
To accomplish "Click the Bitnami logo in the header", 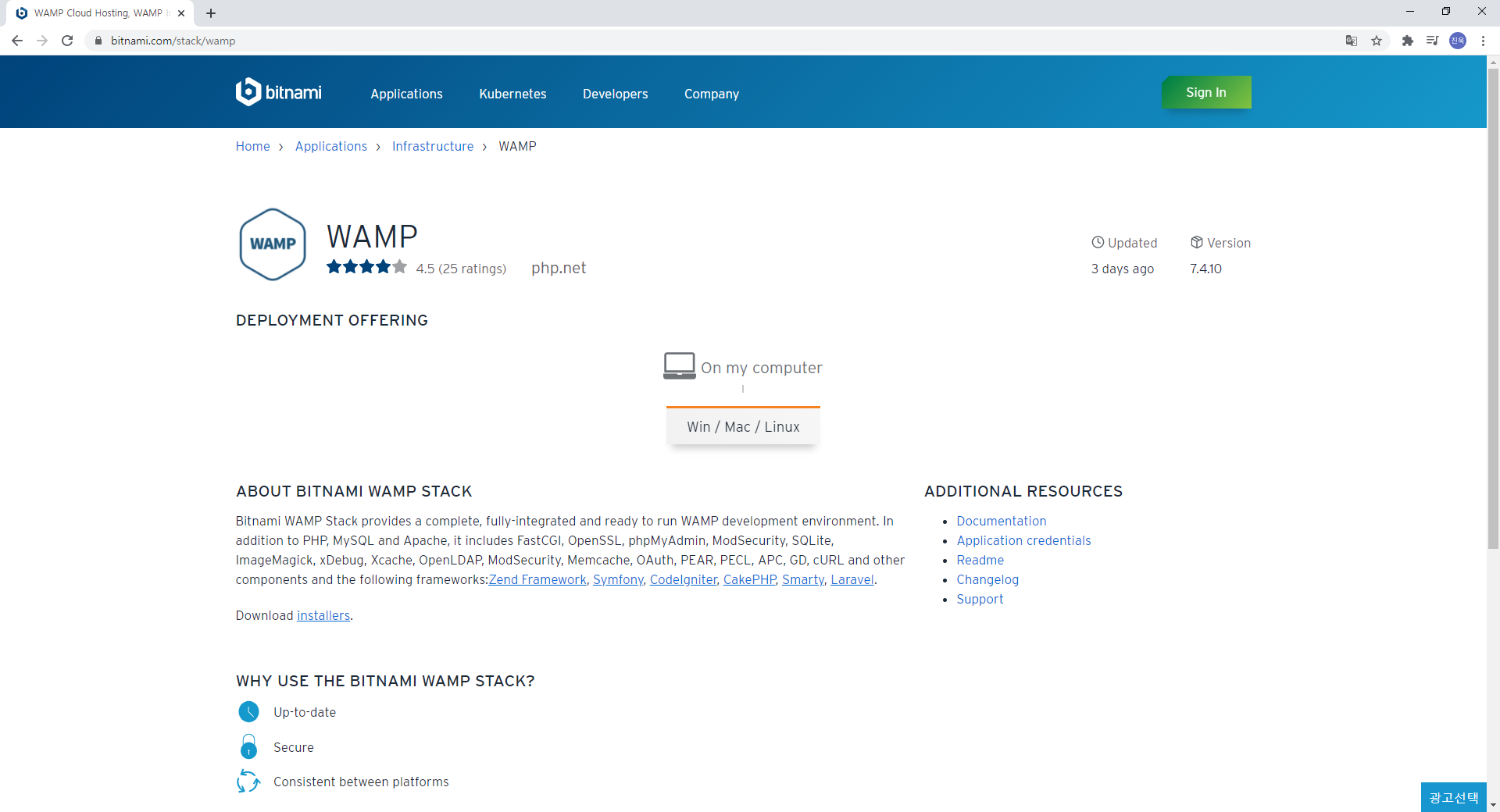I will (278, 92).
